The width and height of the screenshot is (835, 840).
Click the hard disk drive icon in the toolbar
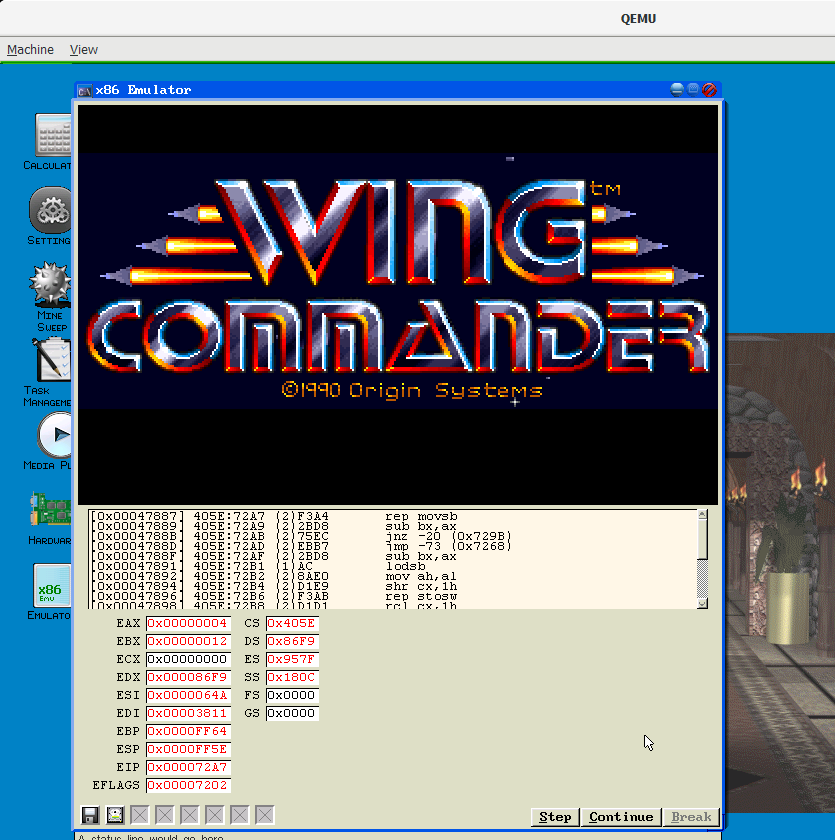pos(115,815)
